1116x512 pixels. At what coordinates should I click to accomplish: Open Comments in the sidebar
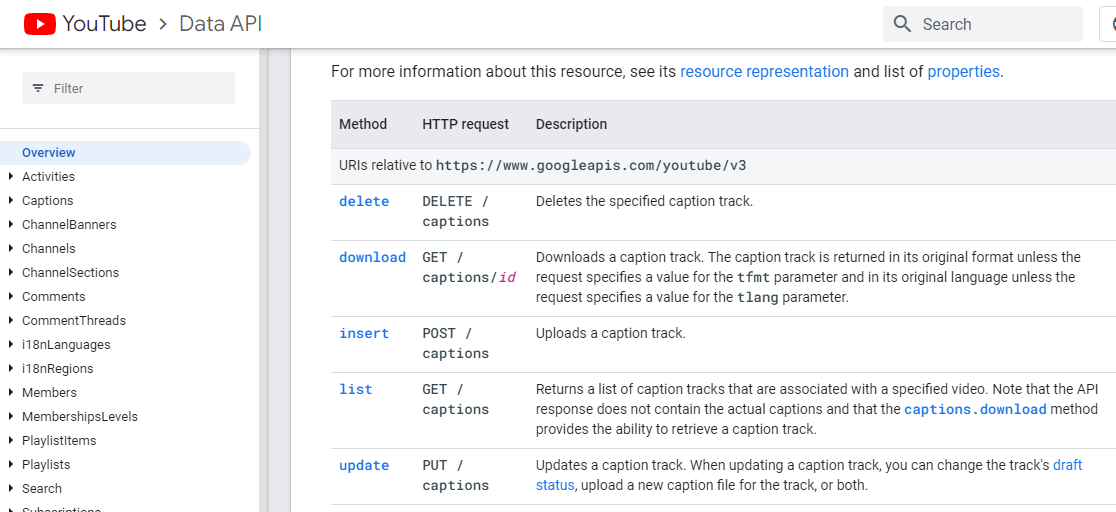pyautogui.click(x=53, y=296)
